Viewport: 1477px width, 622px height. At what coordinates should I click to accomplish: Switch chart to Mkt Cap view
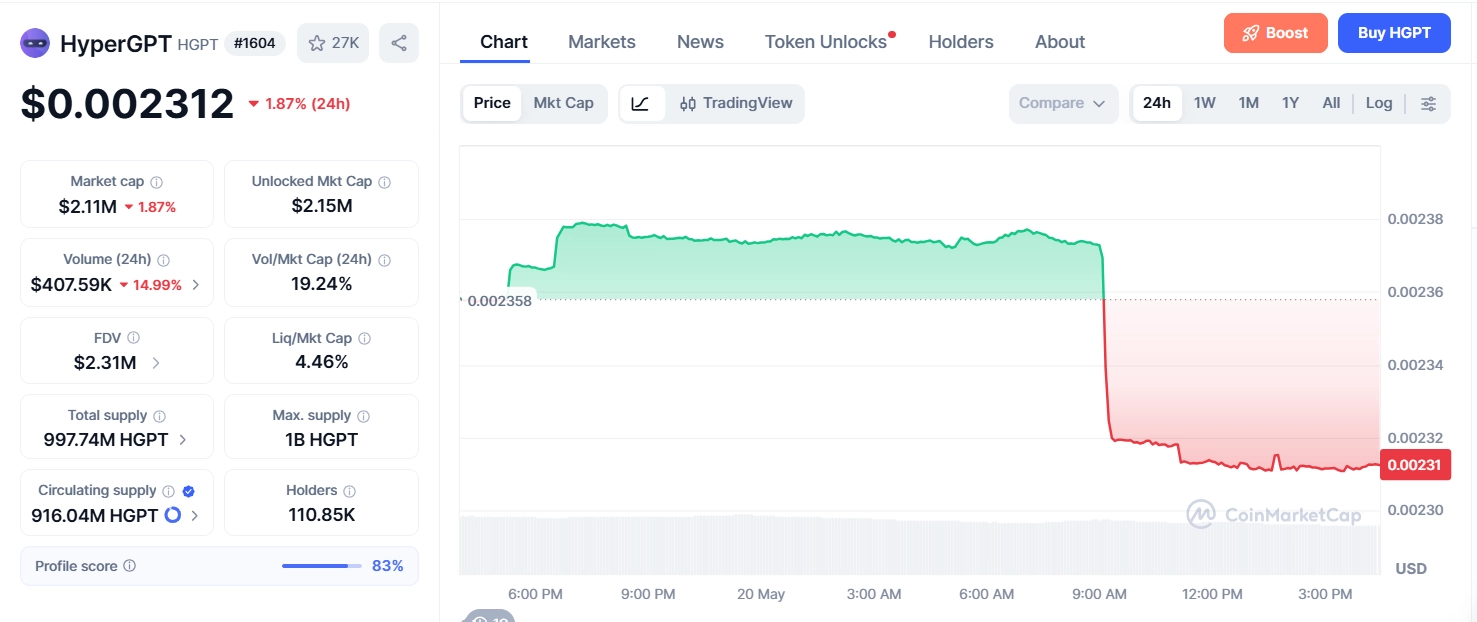coord(564,103)
